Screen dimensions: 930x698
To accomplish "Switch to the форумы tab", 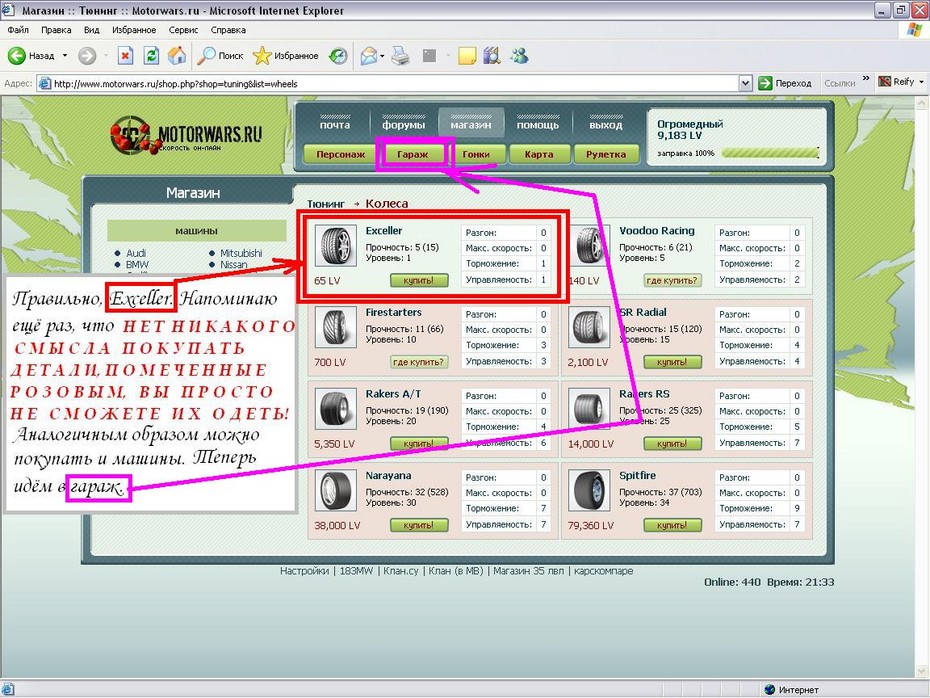I will click(x=403, y=122).
